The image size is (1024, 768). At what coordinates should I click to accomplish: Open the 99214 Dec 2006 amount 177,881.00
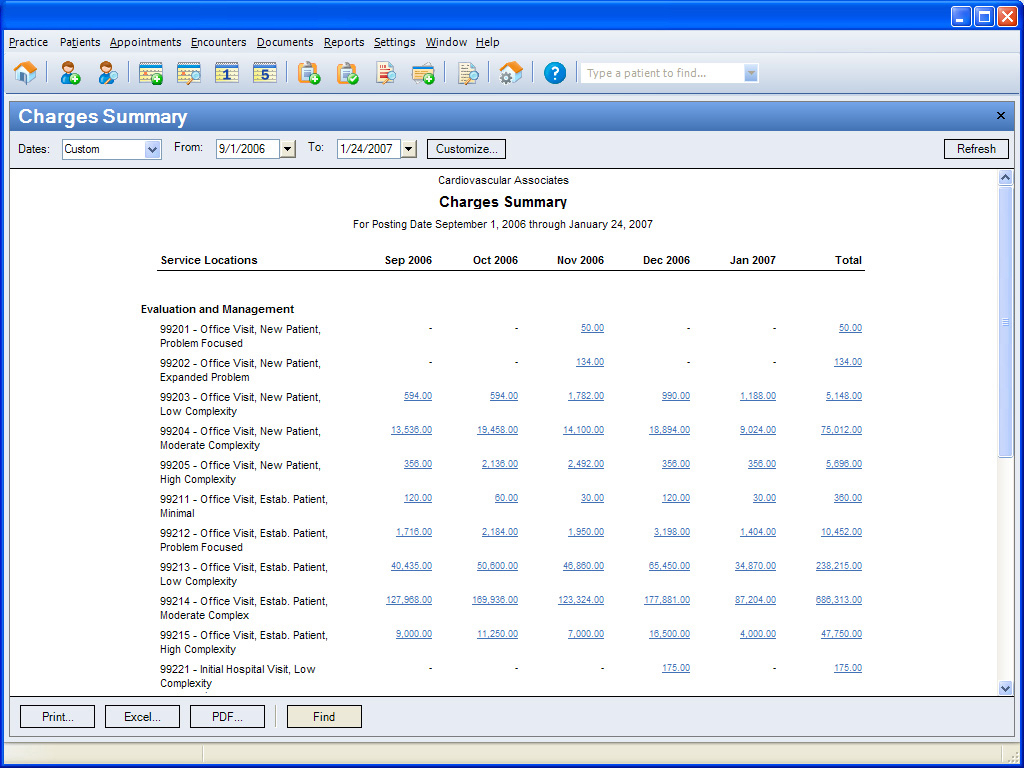[667, 600]
